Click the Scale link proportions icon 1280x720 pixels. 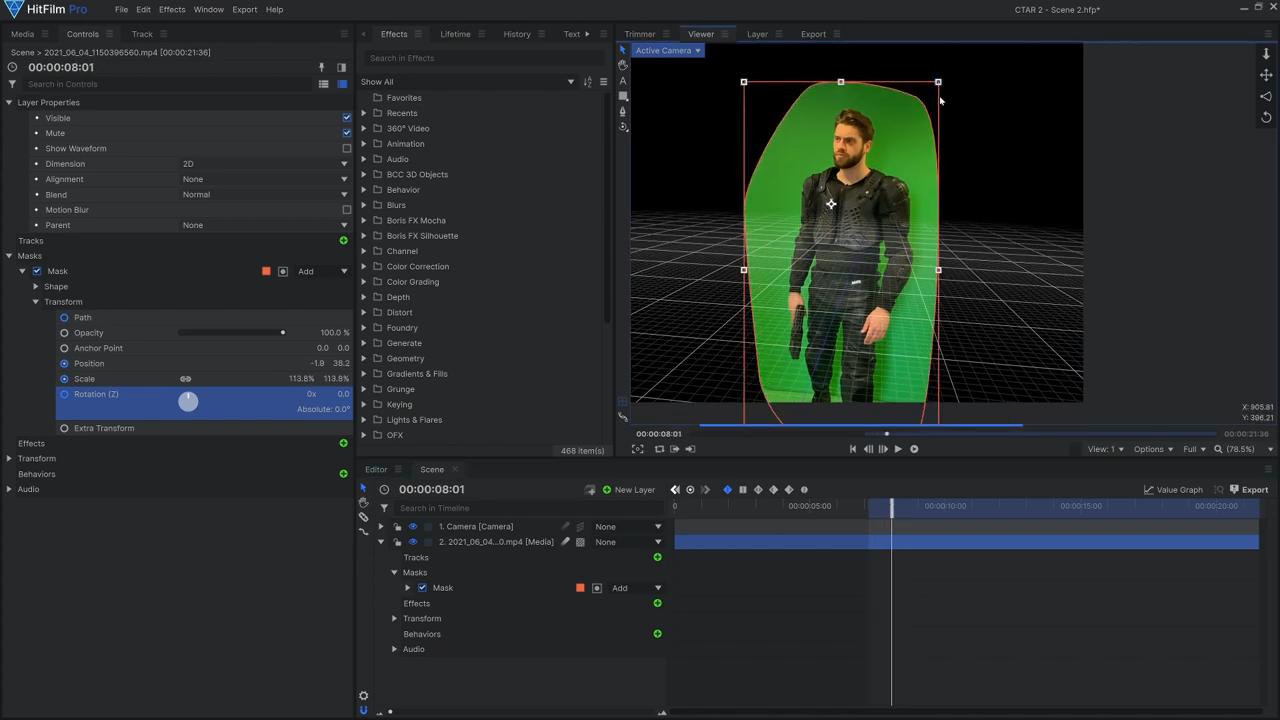[185, 379]
